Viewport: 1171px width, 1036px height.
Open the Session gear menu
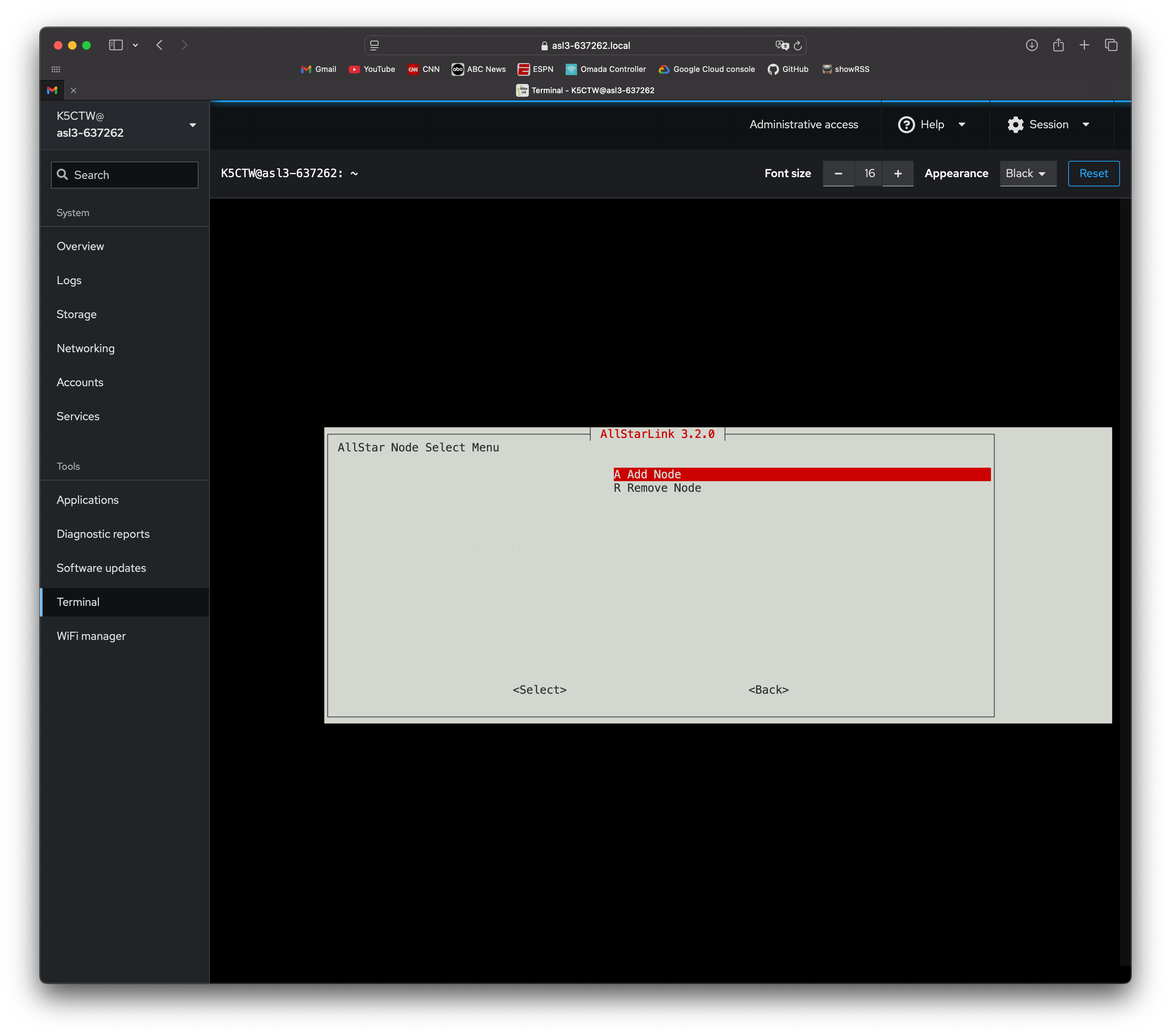[x=1048, y=124]
